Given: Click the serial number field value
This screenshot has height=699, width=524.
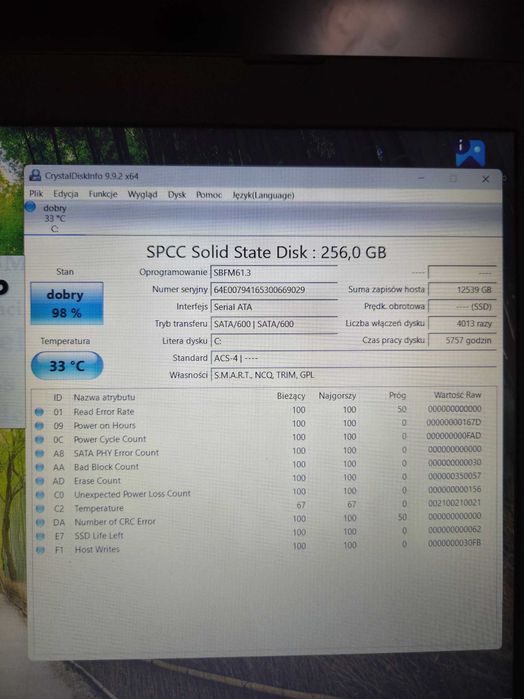Looking at the screenshot, I should pos(274,289).
